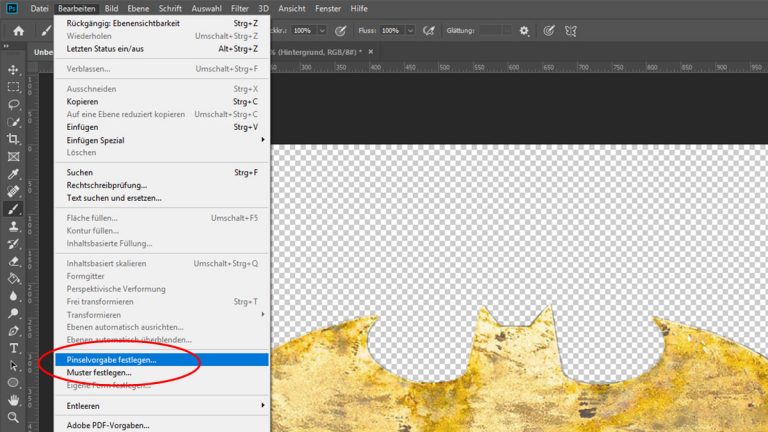Close the open document tab

(x=372, y=51)
